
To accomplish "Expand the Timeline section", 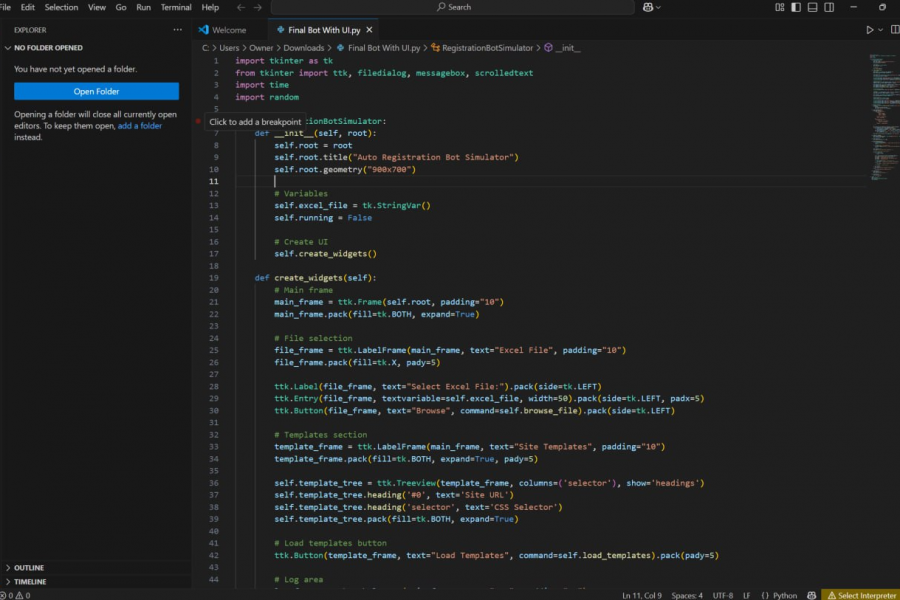I will (30, 581).
